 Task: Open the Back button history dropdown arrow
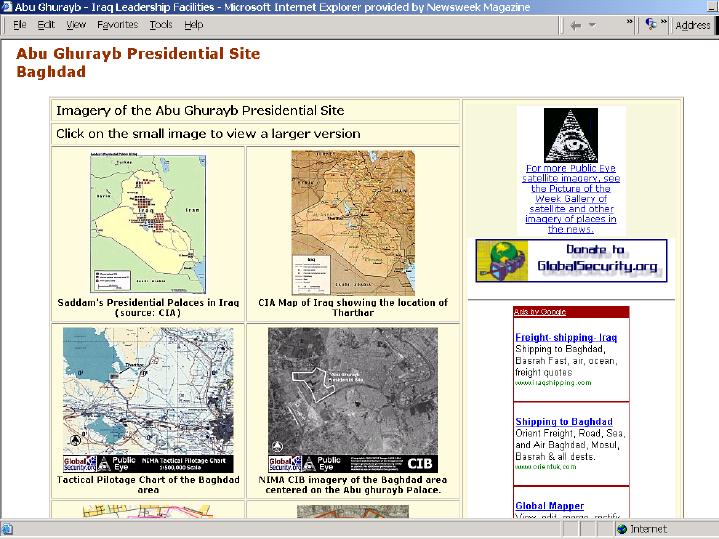[x=592, y=25]
